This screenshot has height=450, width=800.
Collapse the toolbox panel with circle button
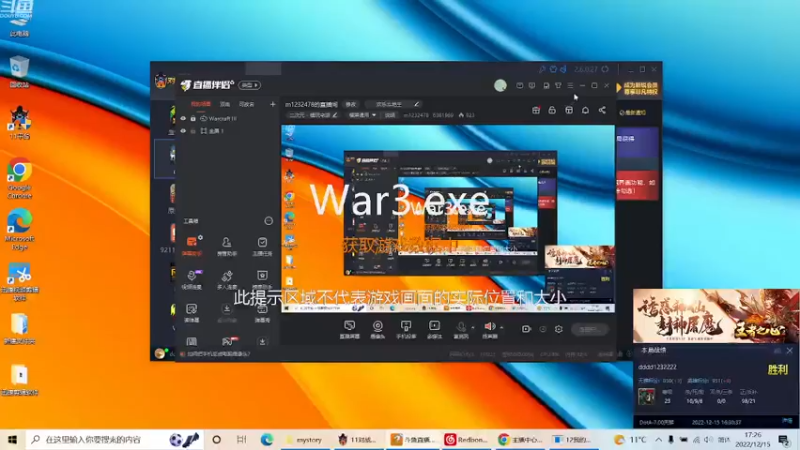click(x=268, y=221)
